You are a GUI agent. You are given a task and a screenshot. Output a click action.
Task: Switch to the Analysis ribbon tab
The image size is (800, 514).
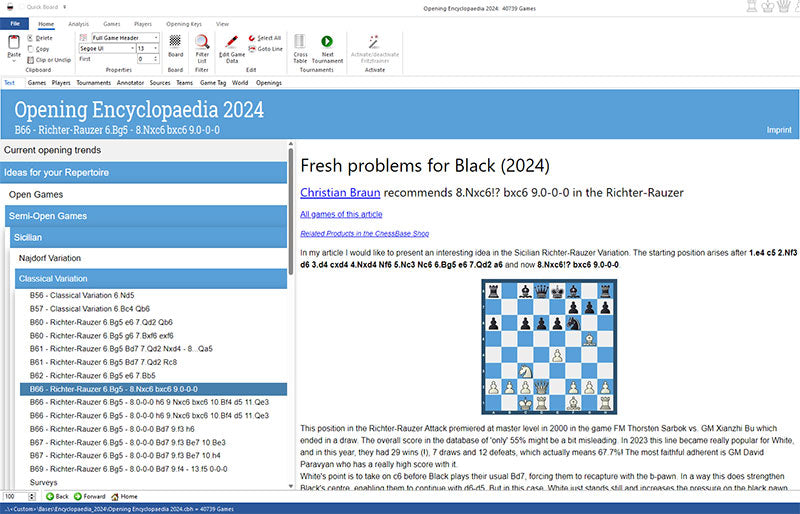pyautogui.click(x=78, y=23)
